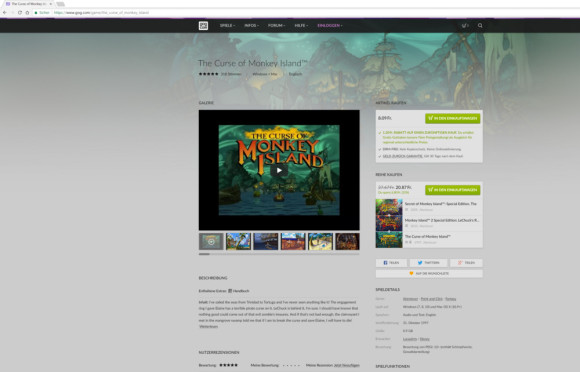This screenshot has width=580, height=372.
Task: Play the Monkey Island trailer video
Action: (279, 170)
